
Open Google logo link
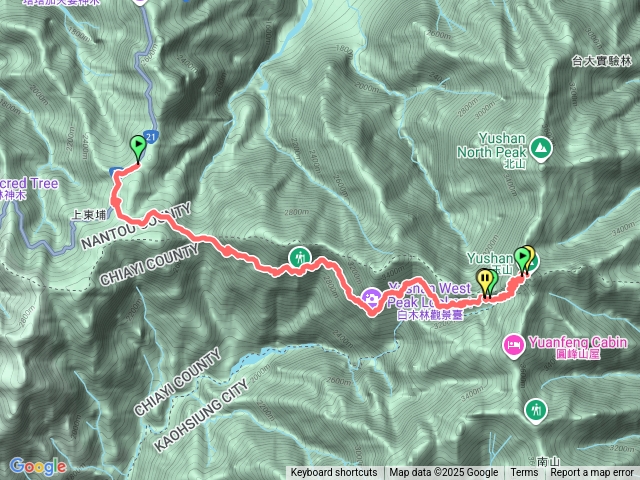[x=38, y=466]
